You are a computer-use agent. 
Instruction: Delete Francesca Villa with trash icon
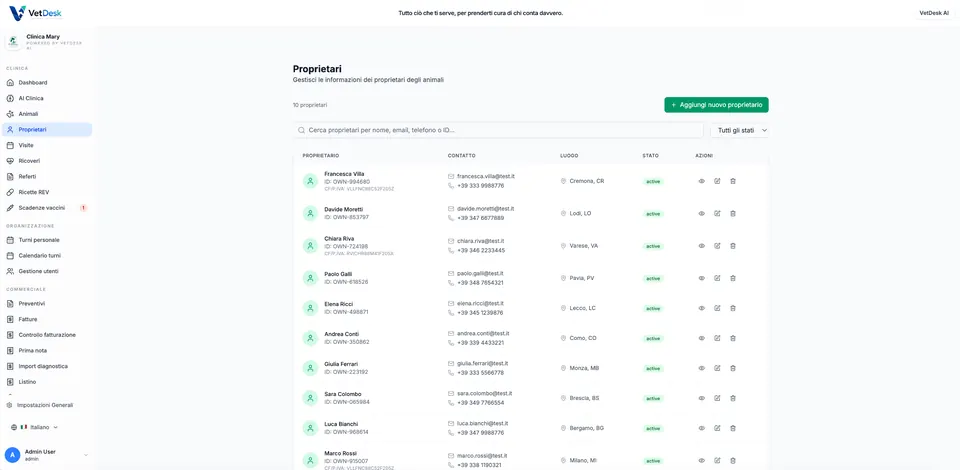pyautogui.click(x=733, y=181)
